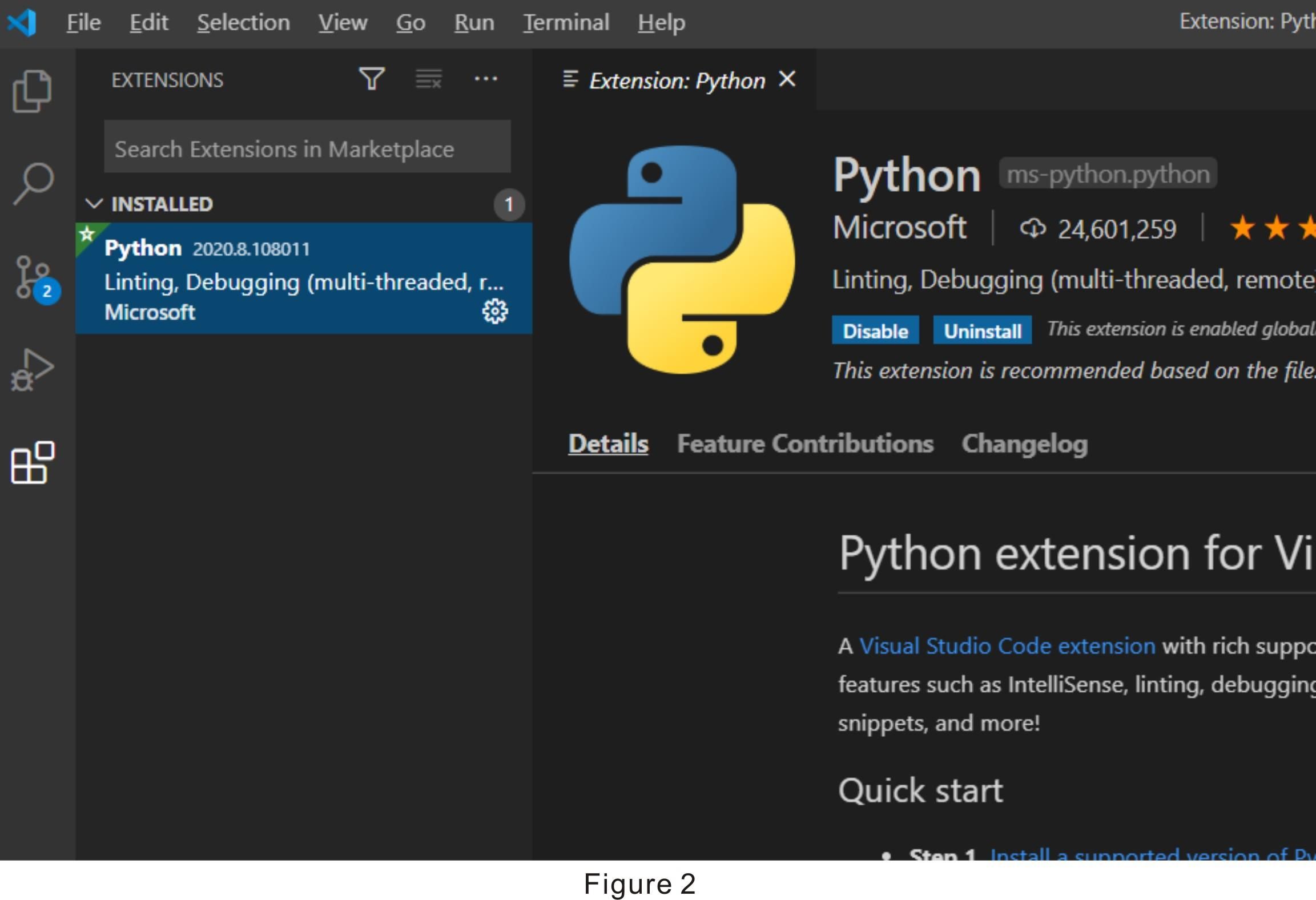Viewport: 1316px width, 900px height.
Task: Uninstall the Python extension
Action: (983, 330)
